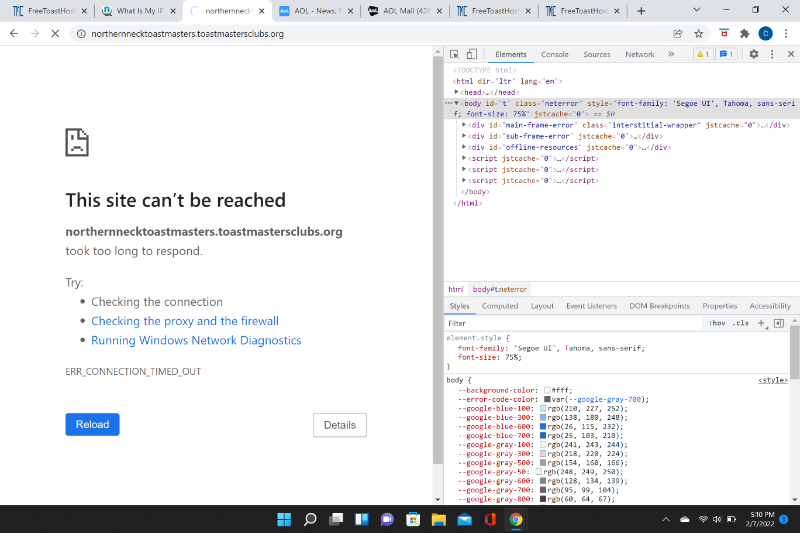Close the AOL - News tab
Viewport: 800px width, 533px height.
coord(351,11)
